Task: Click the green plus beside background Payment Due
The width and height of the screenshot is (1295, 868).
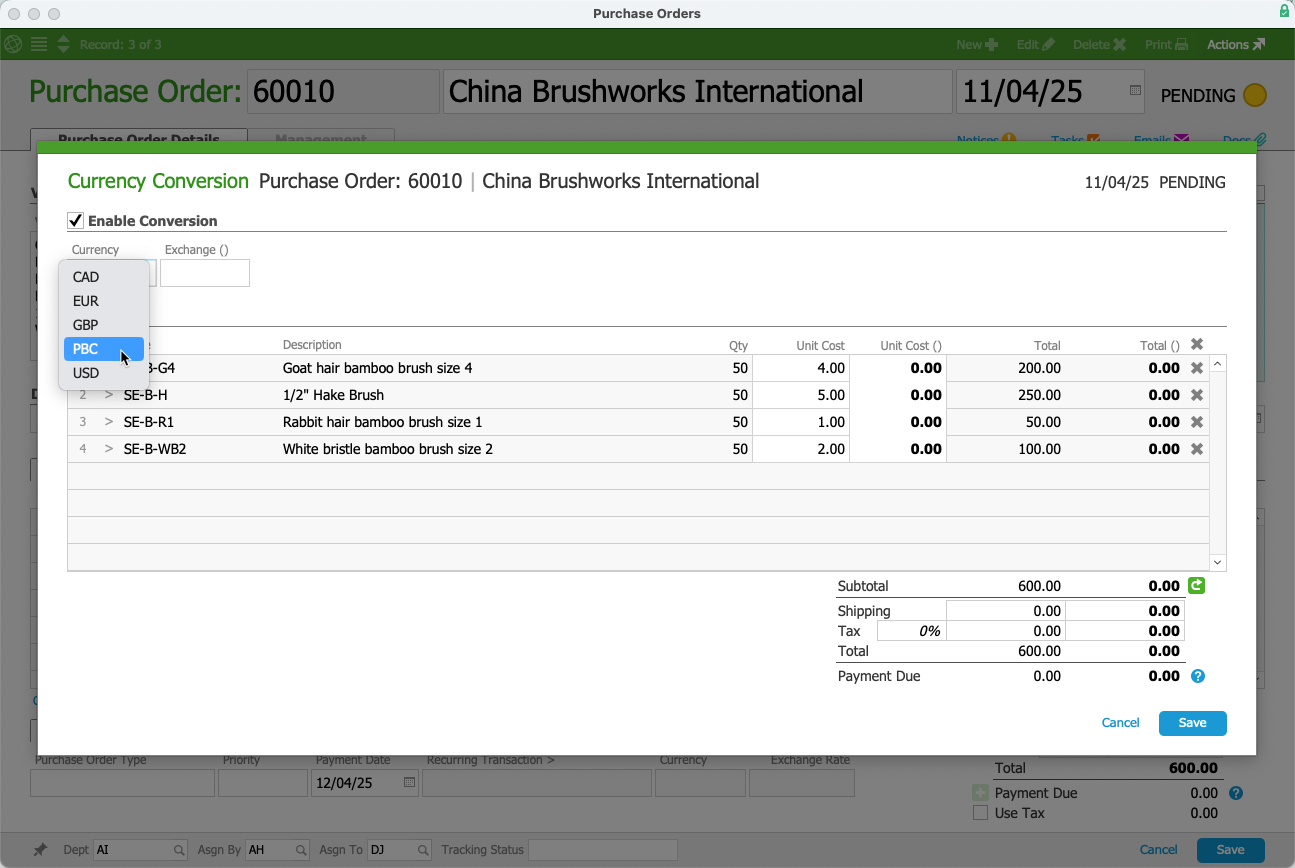Action: 980,793
